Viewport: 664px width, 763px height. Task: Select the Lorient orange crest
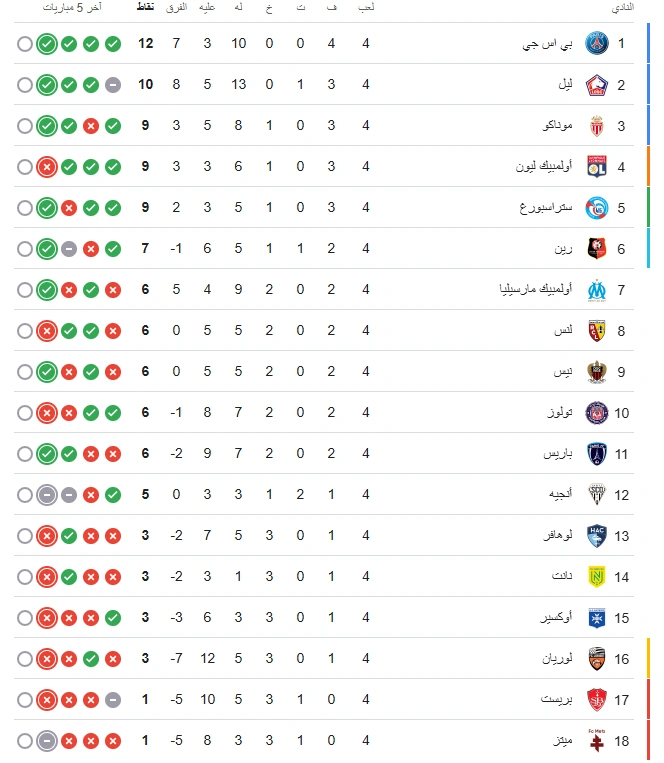click(596, 659)
